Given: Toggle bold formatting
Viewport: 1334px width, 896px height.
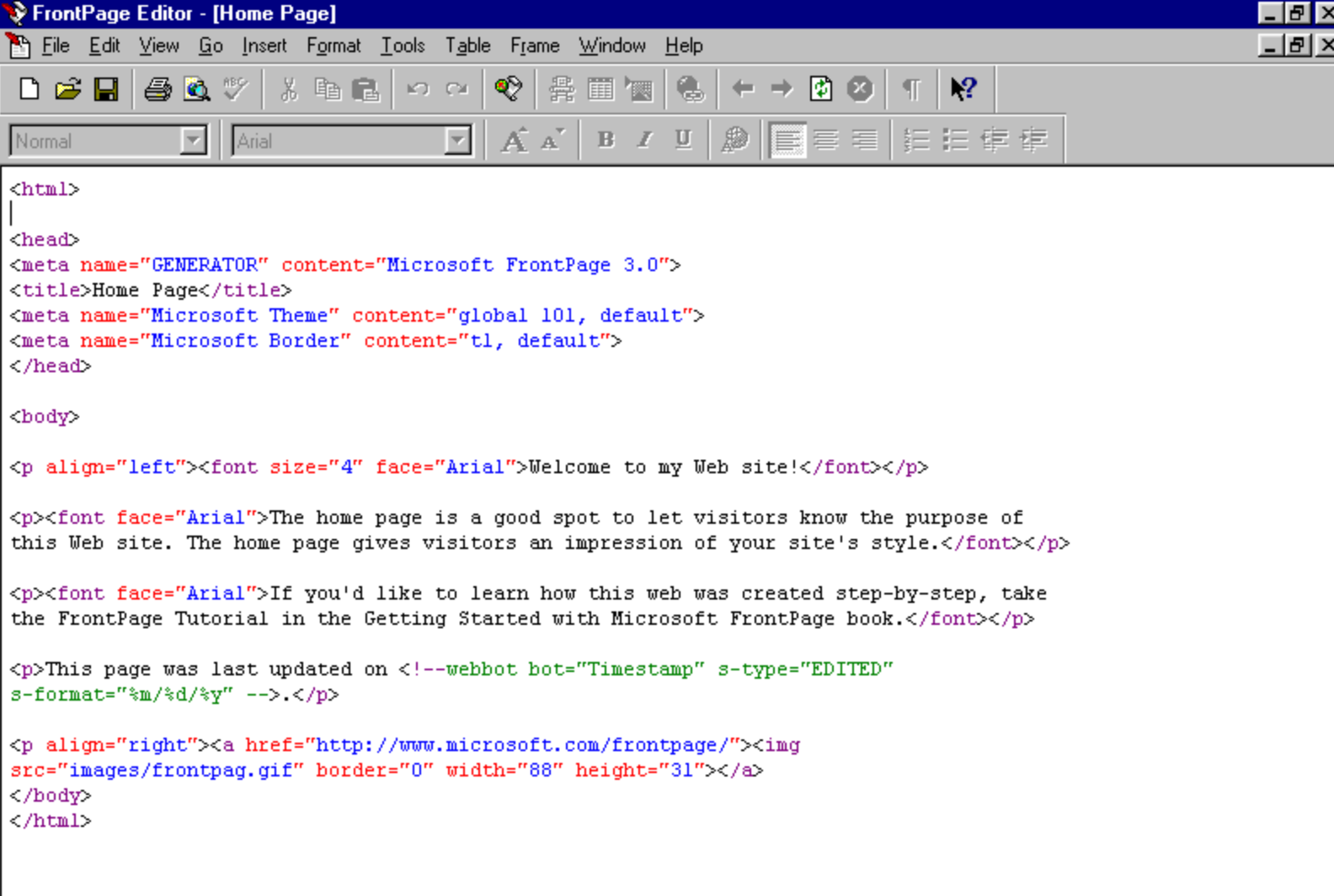Looking at the screenshot, I should (606, 140).
